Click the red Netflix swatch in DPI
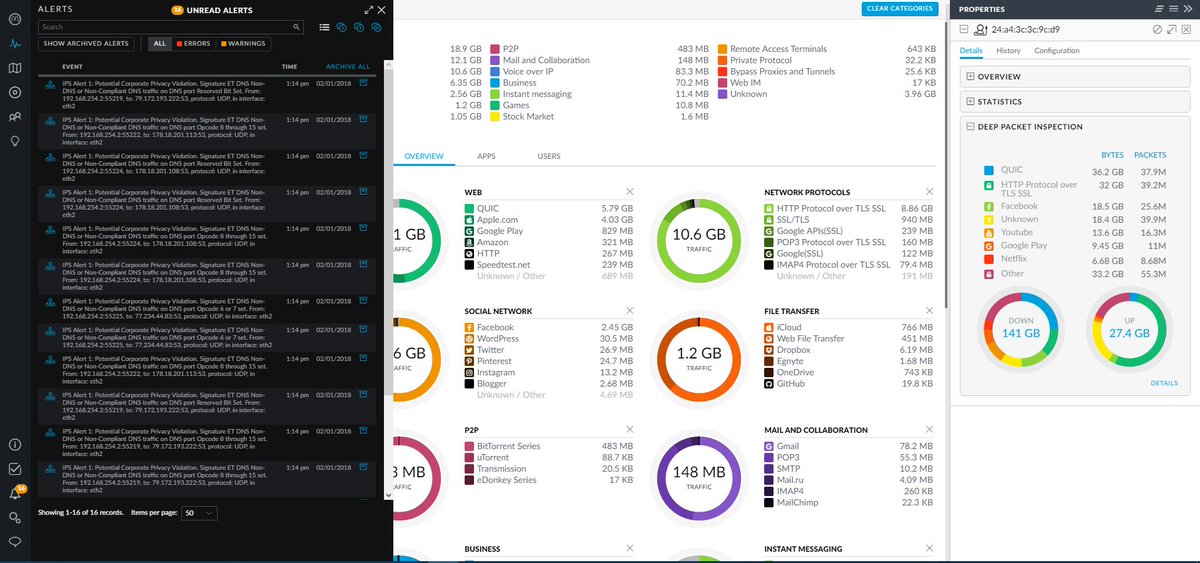Viewport: 1200px width, 563px height. click(988, 258)
